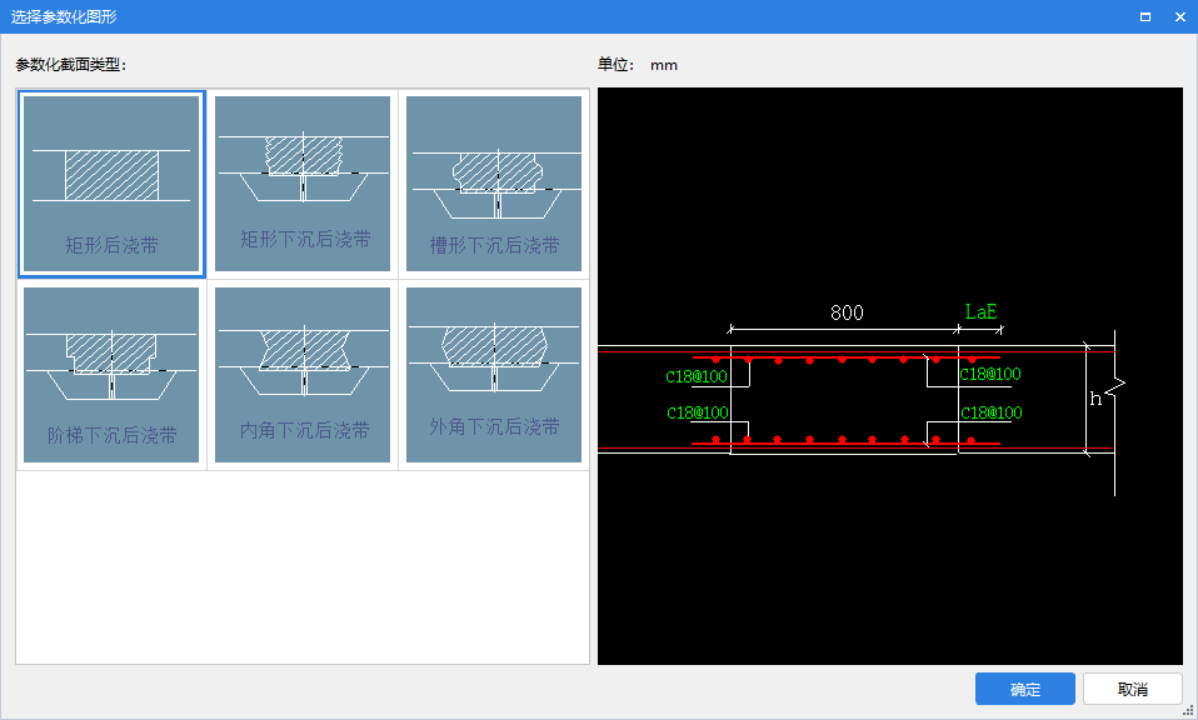Edit the upper-left C18@100 rebar label
1198x720 pixels.
(x=696, y=376)
